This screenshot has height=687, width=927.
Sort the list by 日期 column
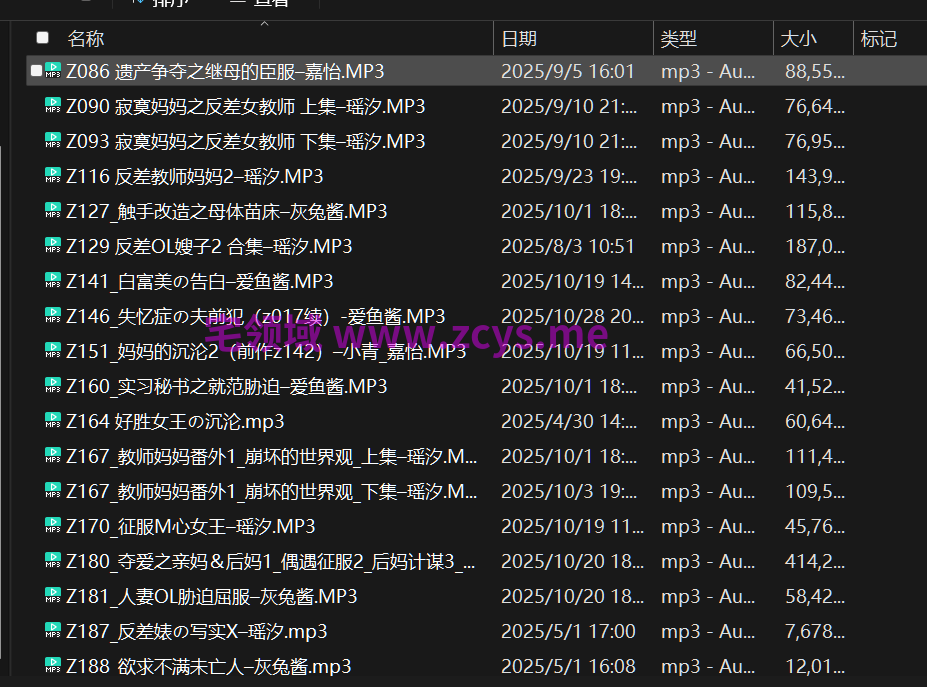pyautogui.click(x=519, y=38)
